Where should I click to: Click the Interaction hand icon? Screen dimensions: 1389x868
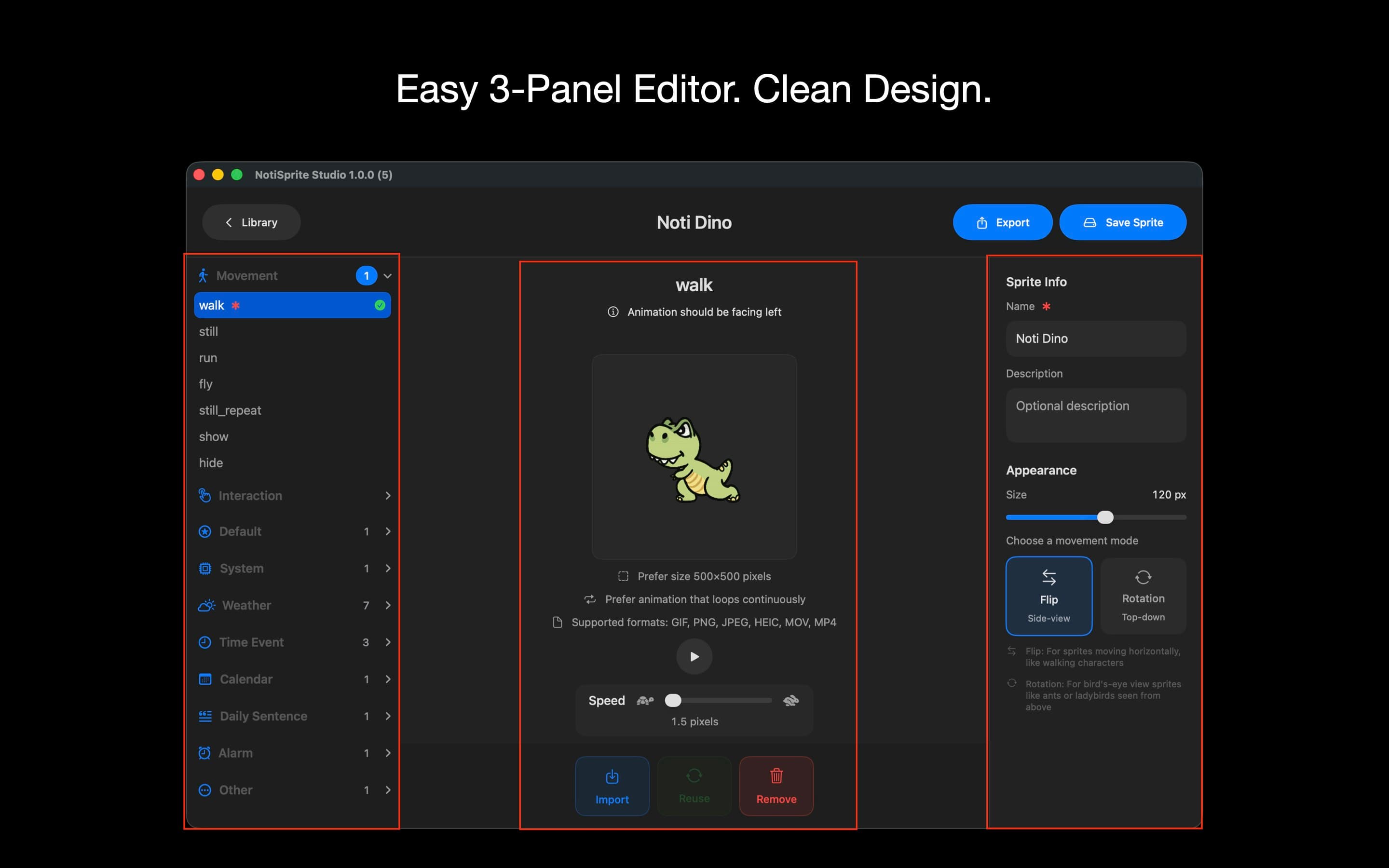pos(205,495)
